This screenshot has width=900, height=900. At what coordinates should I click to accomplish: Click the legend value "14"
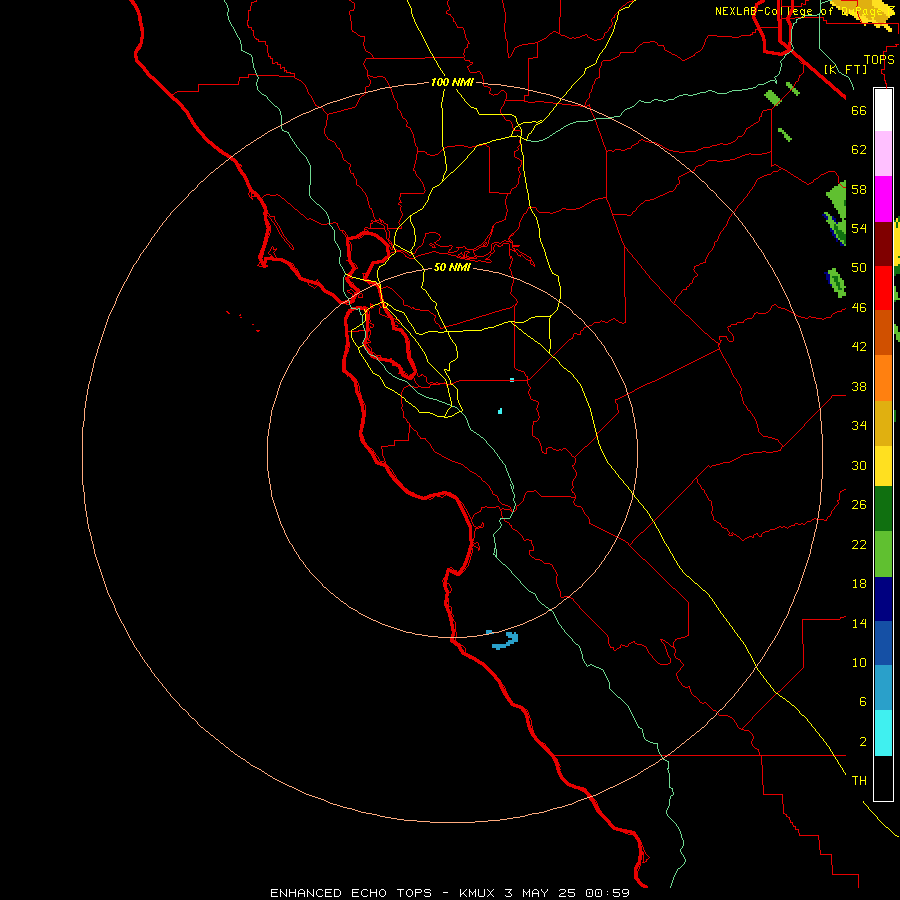(859, 624)
